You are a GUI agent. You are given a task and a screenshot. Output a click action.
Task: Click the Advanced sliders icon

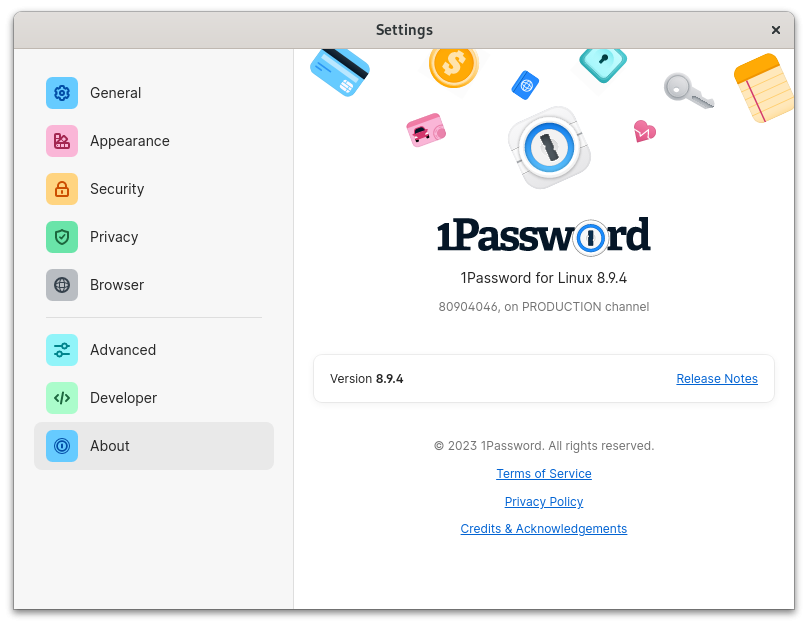(62, 350)
